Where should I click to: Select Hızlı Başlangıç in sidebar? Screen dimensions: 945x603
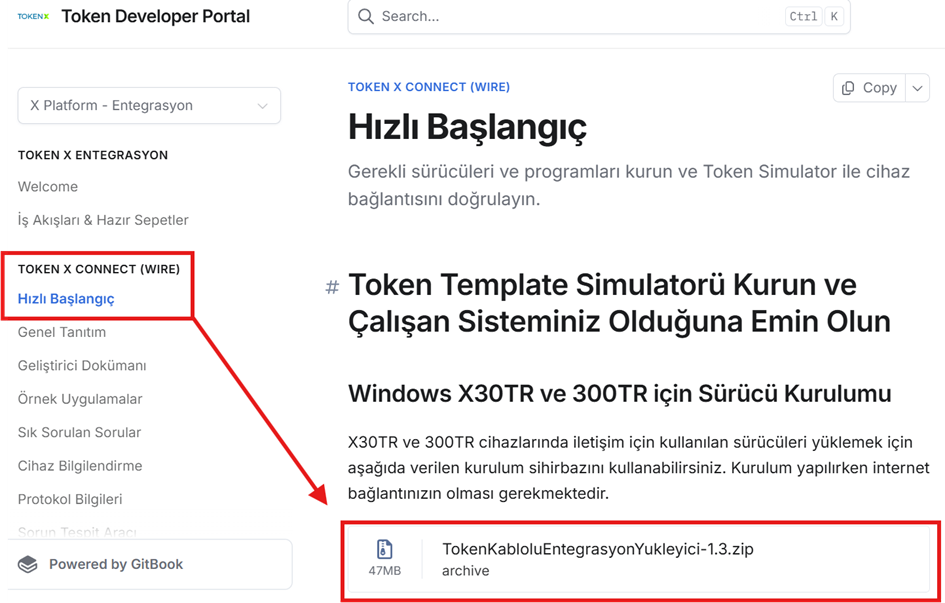click(x=66, y=299)
